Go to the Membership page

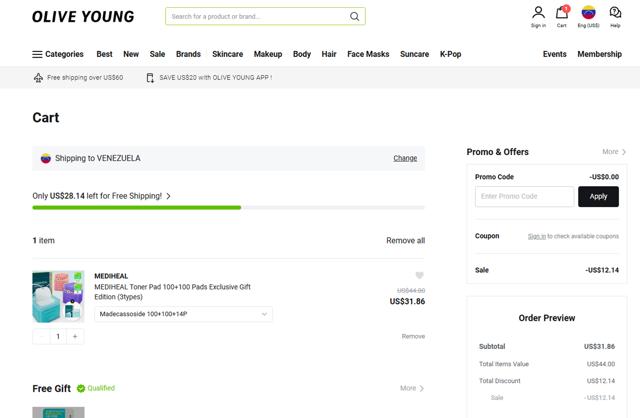click(x=599, y=54)
